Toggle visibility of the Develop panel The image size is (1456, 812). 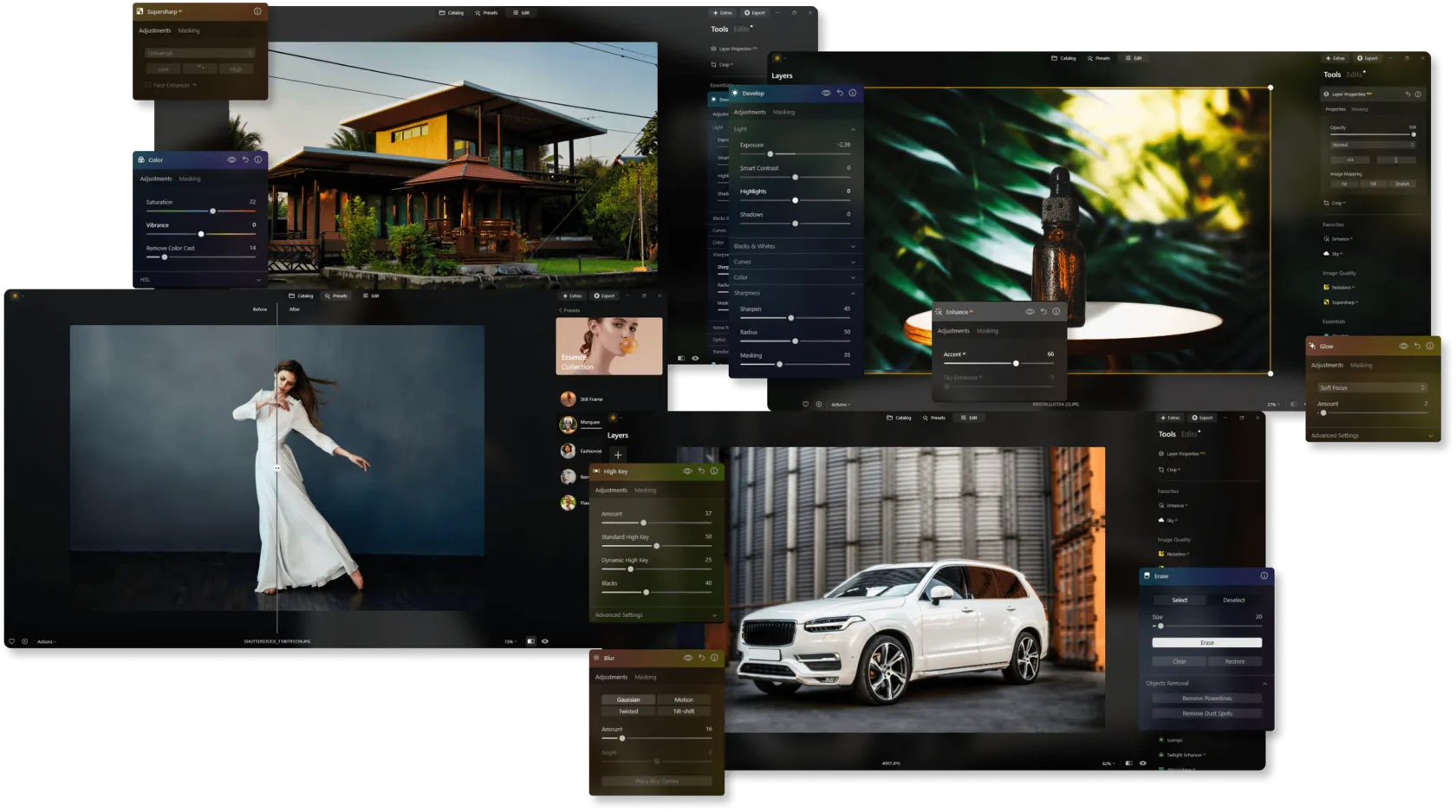click(826, 93)
